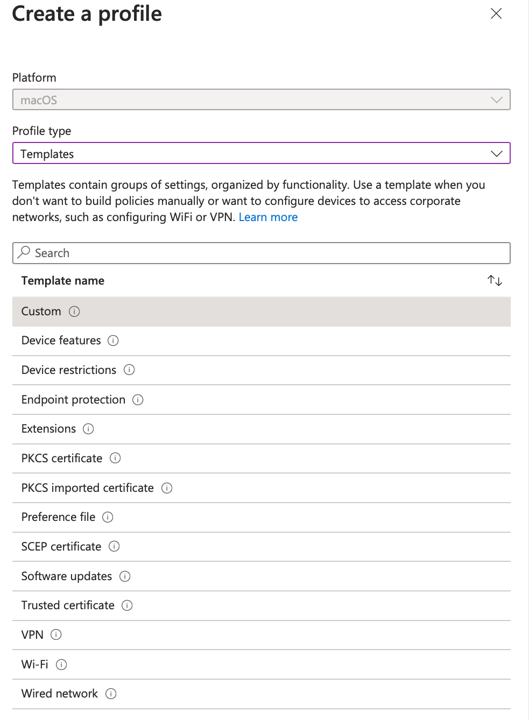Screen dimensions: 529x720
Task: Show info for the SCEP certificate template
Action: 114,546
